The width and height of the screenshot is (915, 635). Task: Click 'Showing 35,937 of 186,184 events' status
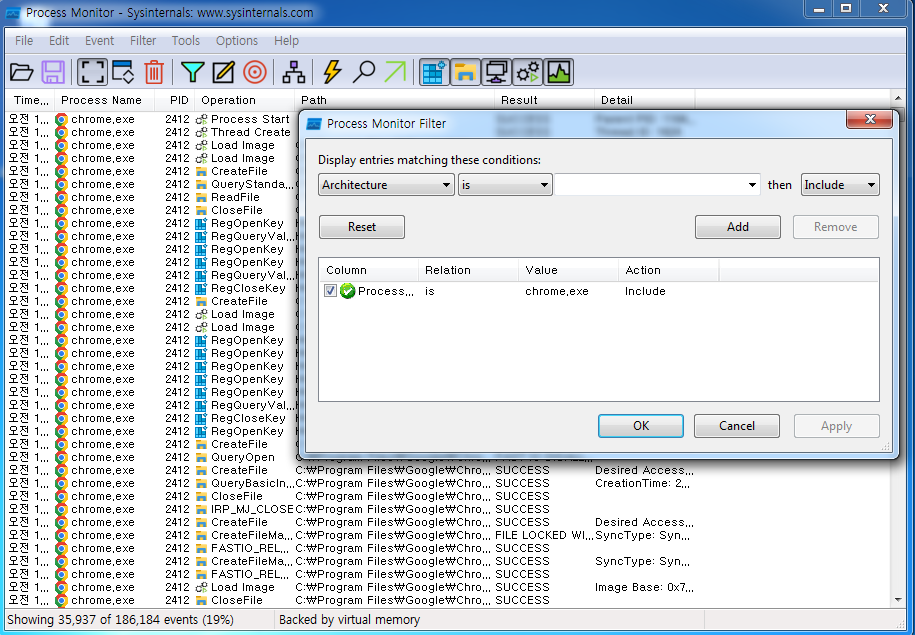click(120, 620)
